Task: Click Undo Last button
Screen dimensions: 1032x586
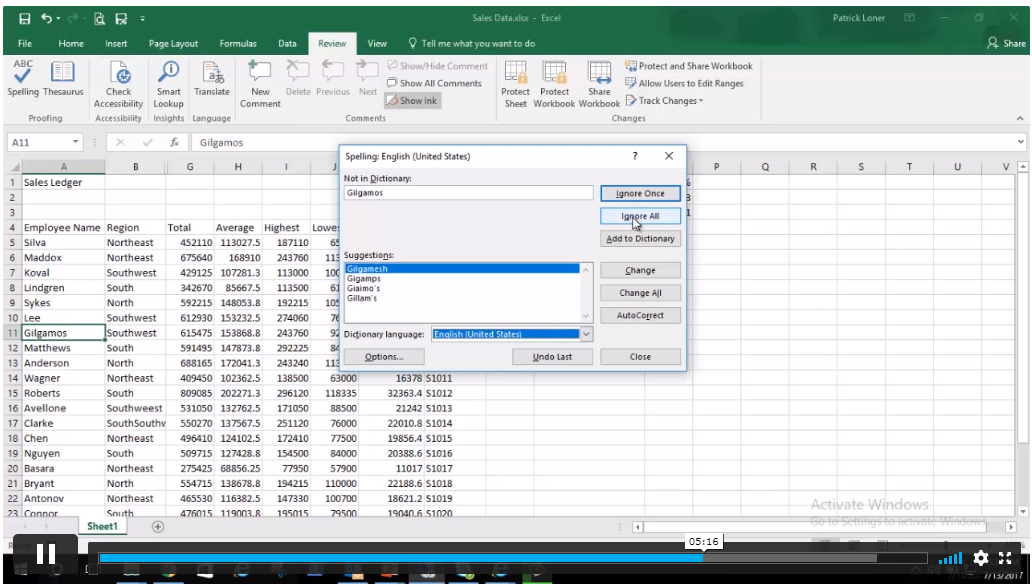Action: pos(552,357)
